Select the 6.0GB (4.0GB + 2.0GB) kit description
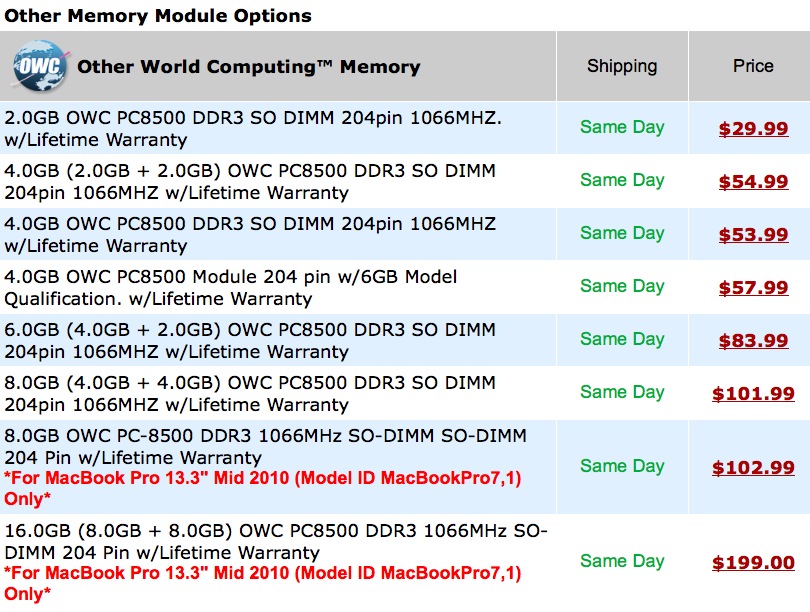The height and width of the screenshot is (612, 810). [x=250, y=340]
